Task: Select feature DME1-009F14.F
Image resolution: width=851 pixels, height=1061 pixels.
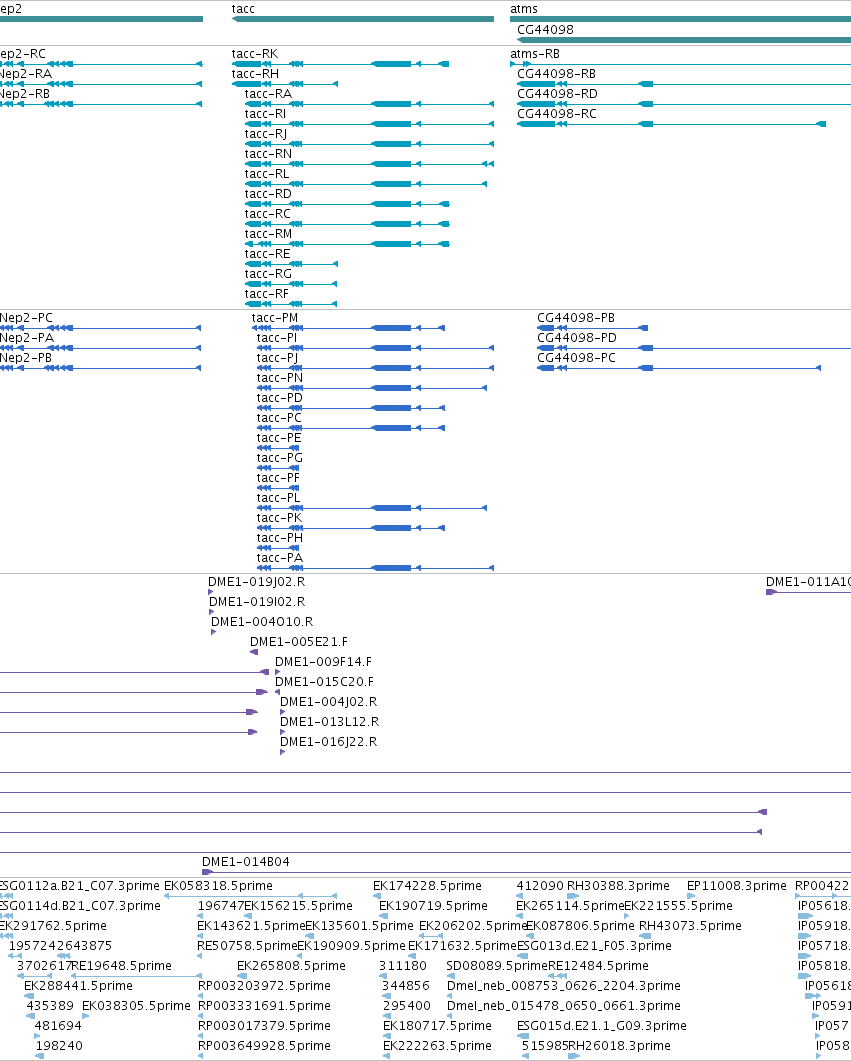Action: [x=278, y=672]
